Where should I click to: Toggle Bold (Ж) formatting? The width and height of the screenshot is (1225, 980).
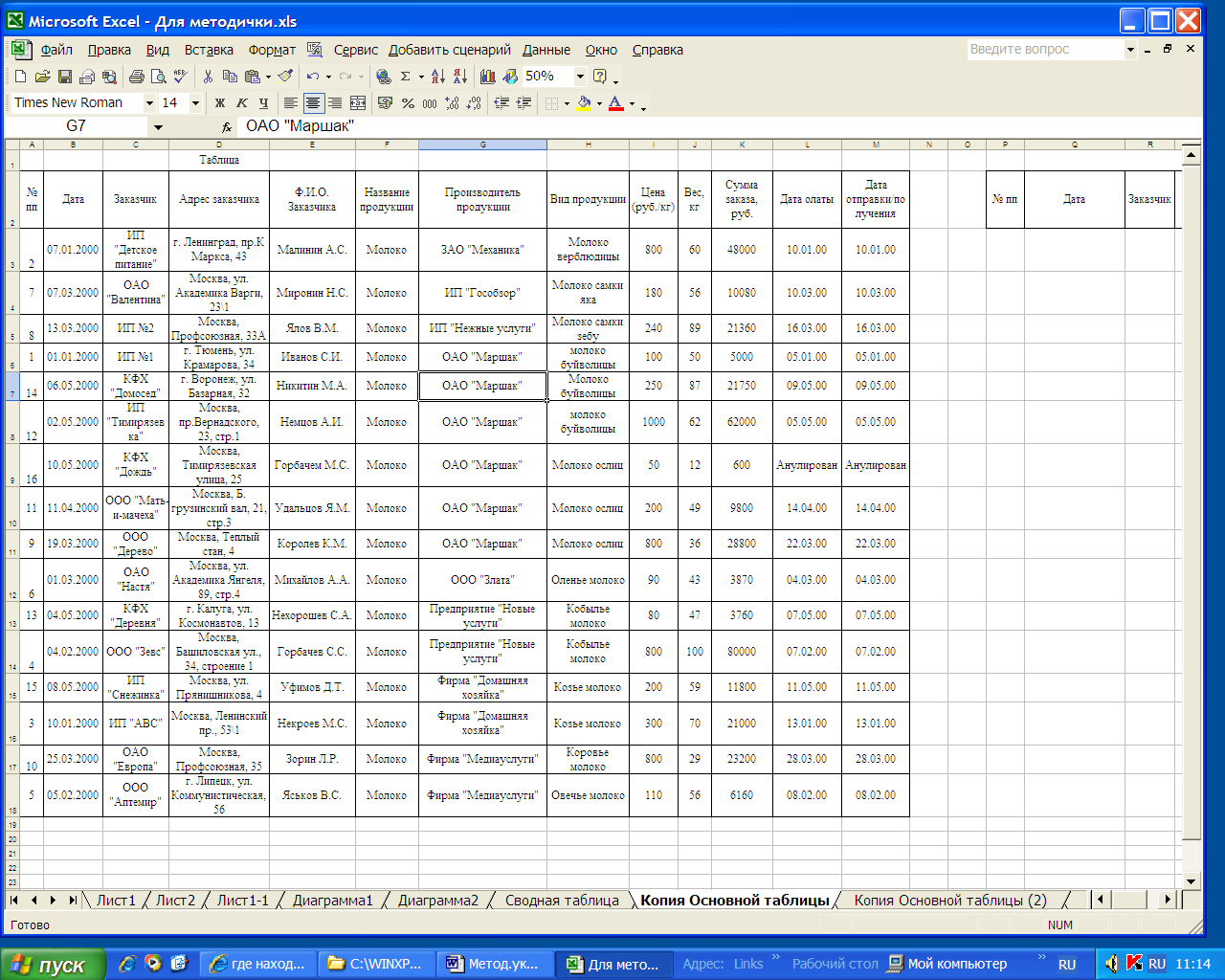click(x=220, y=102)
